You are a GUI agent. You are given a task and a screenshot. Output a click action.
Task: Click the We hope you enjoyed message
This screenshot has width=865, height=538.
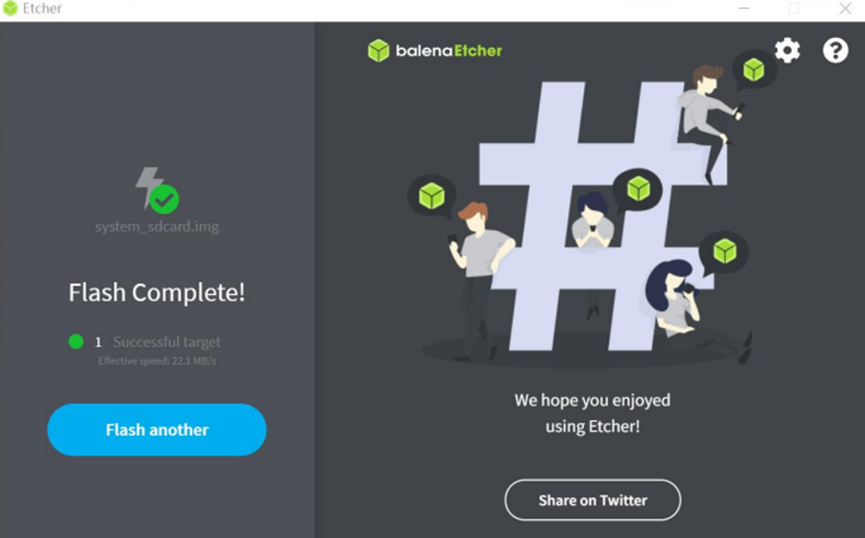pos(592,413)
